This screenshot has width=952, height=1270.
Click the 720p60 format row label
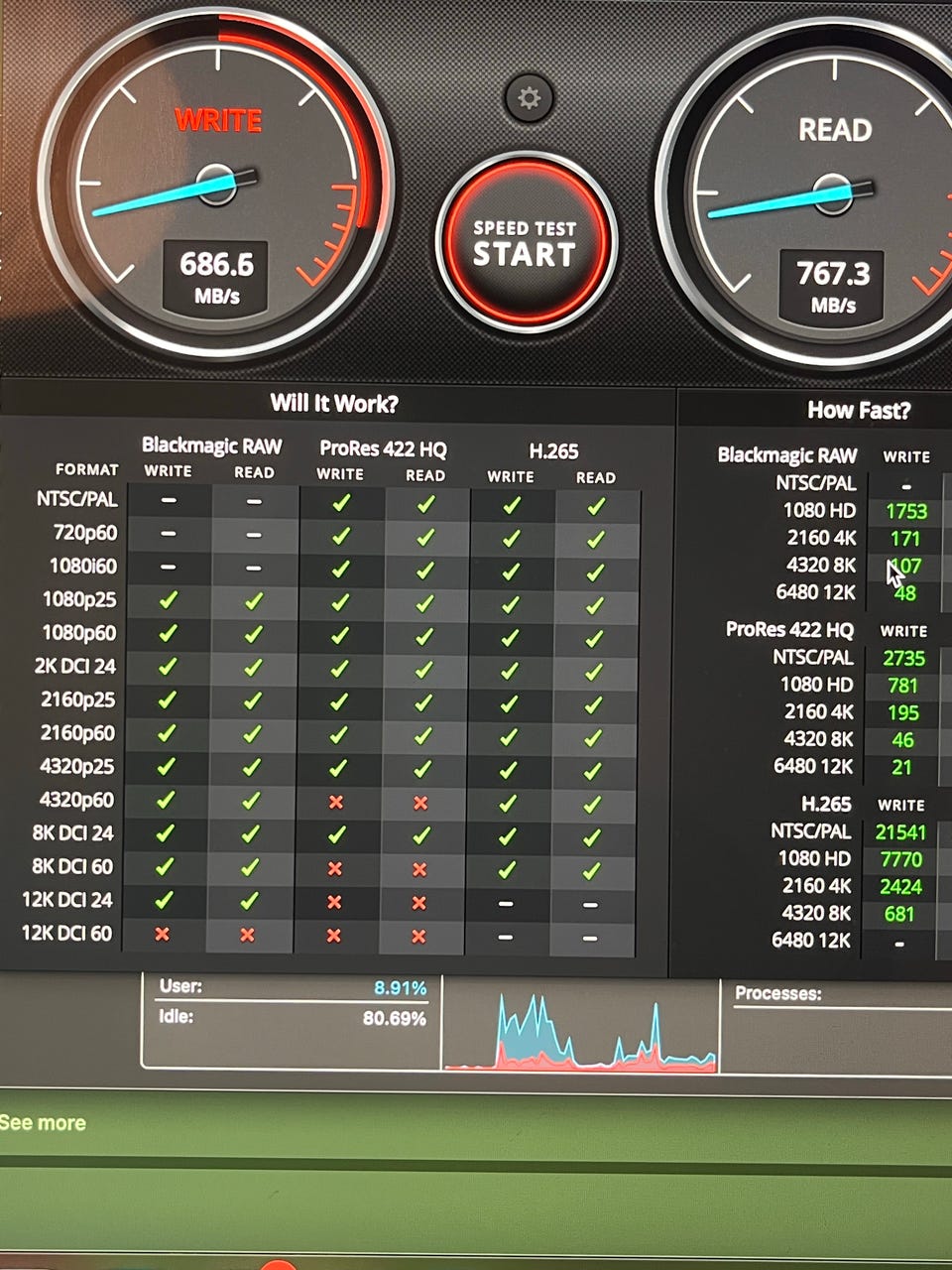(85, 533)
